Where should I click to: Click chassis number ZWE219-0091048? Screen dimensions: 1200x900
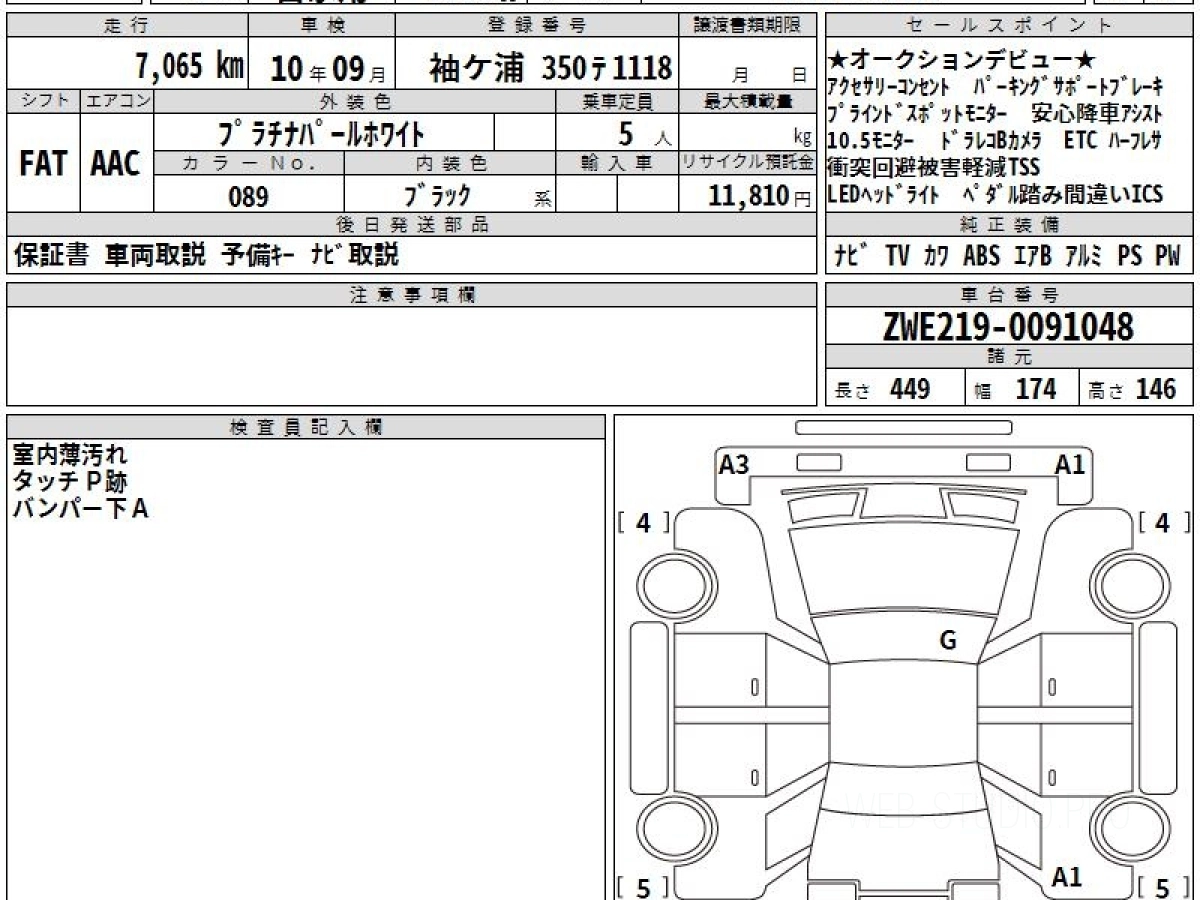point(1008,326)
